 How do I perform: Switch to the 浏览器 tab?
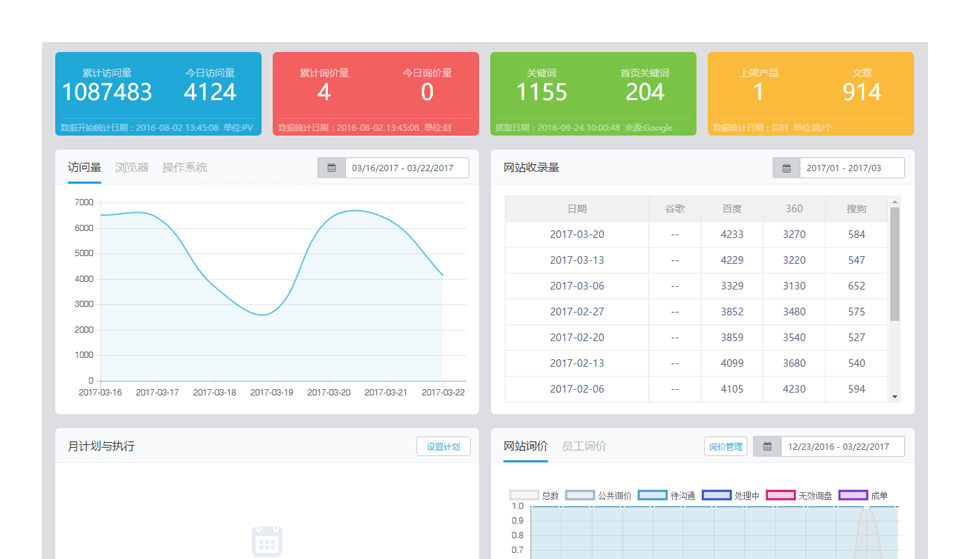tap(131, 167)
